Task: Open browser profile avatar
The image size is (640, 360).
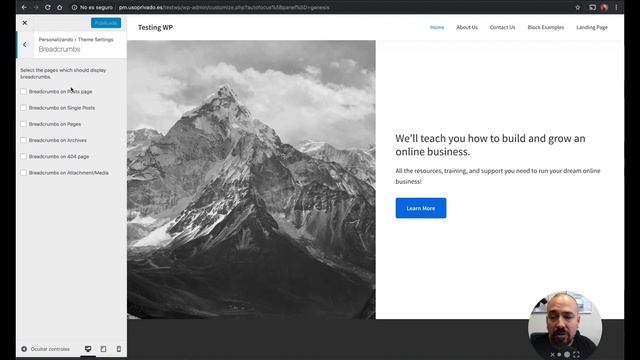Action: tap(604, 7)
